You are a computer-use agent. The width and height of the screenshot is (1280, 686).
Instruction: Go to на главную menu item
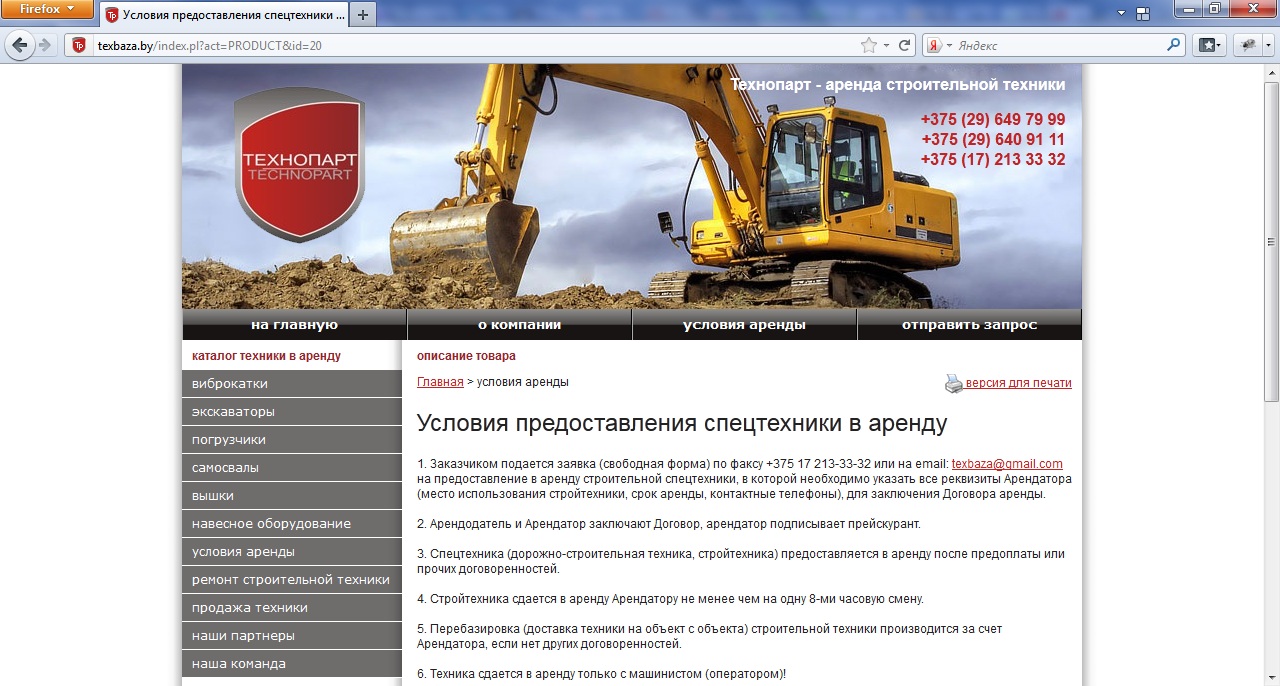(x=294, y=325)
